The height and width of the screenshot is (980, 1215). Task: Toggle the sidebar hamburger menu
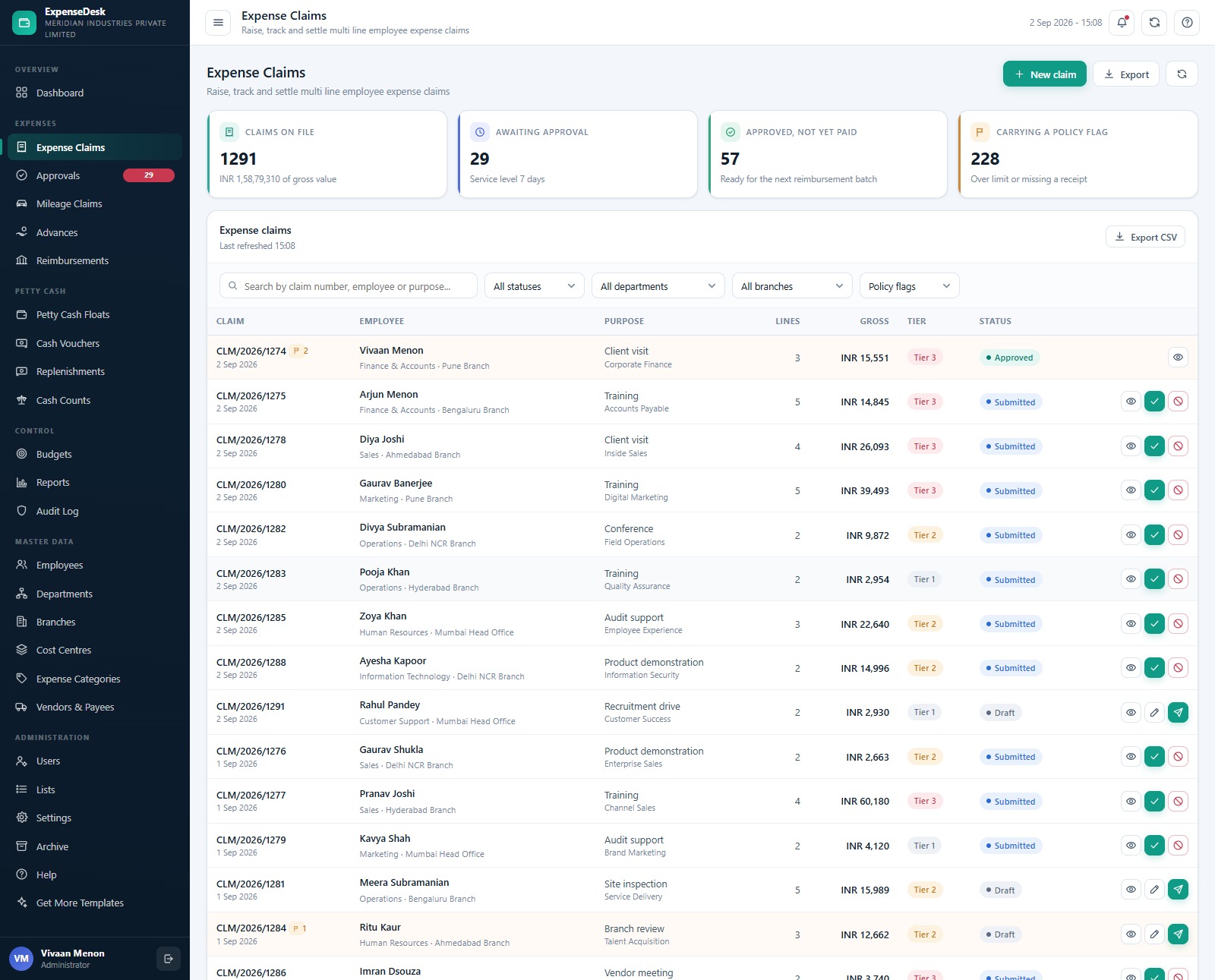point(218,23)
